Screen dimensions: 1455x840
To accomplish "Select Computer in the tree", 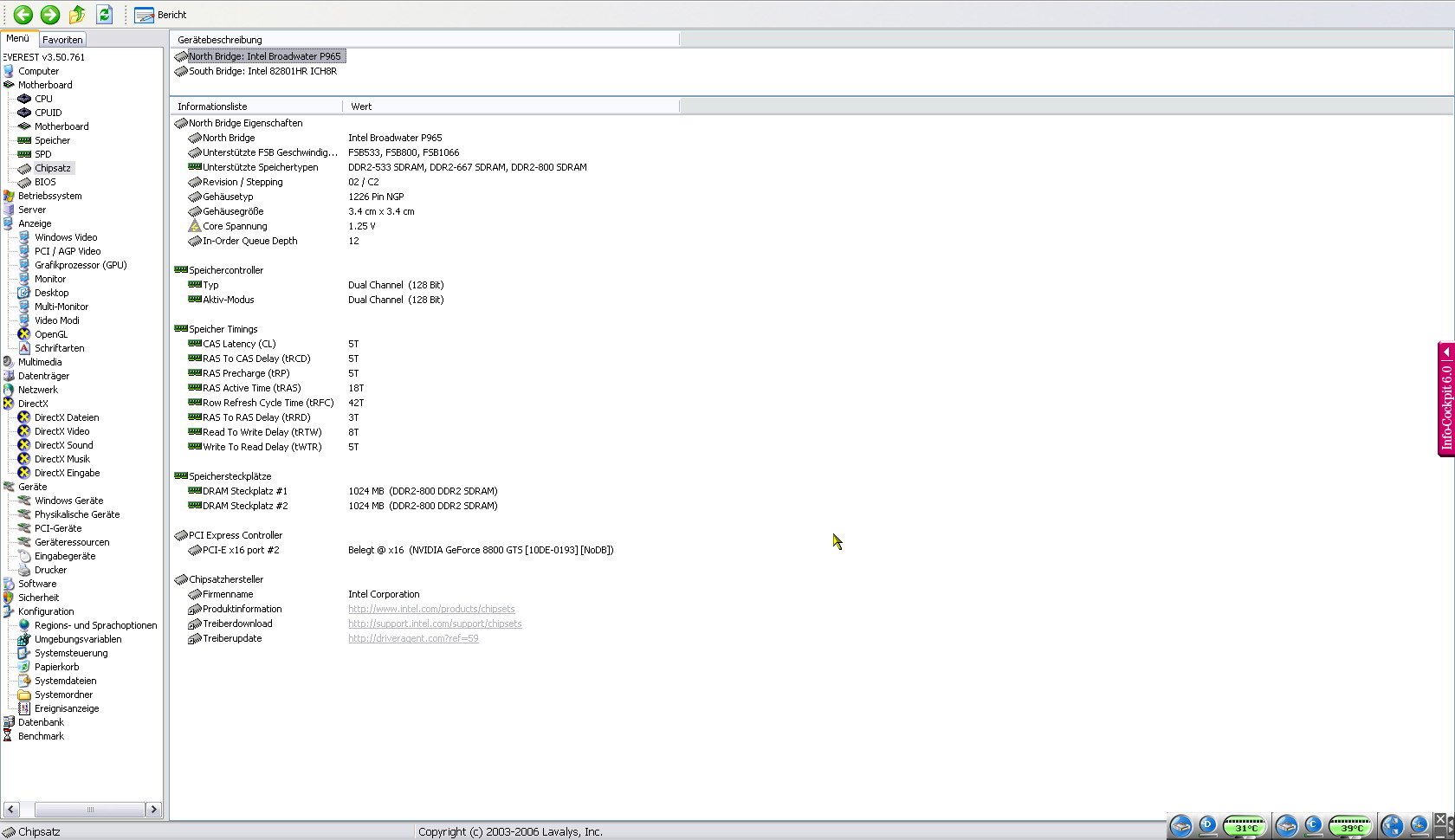I will coord(38,71).
